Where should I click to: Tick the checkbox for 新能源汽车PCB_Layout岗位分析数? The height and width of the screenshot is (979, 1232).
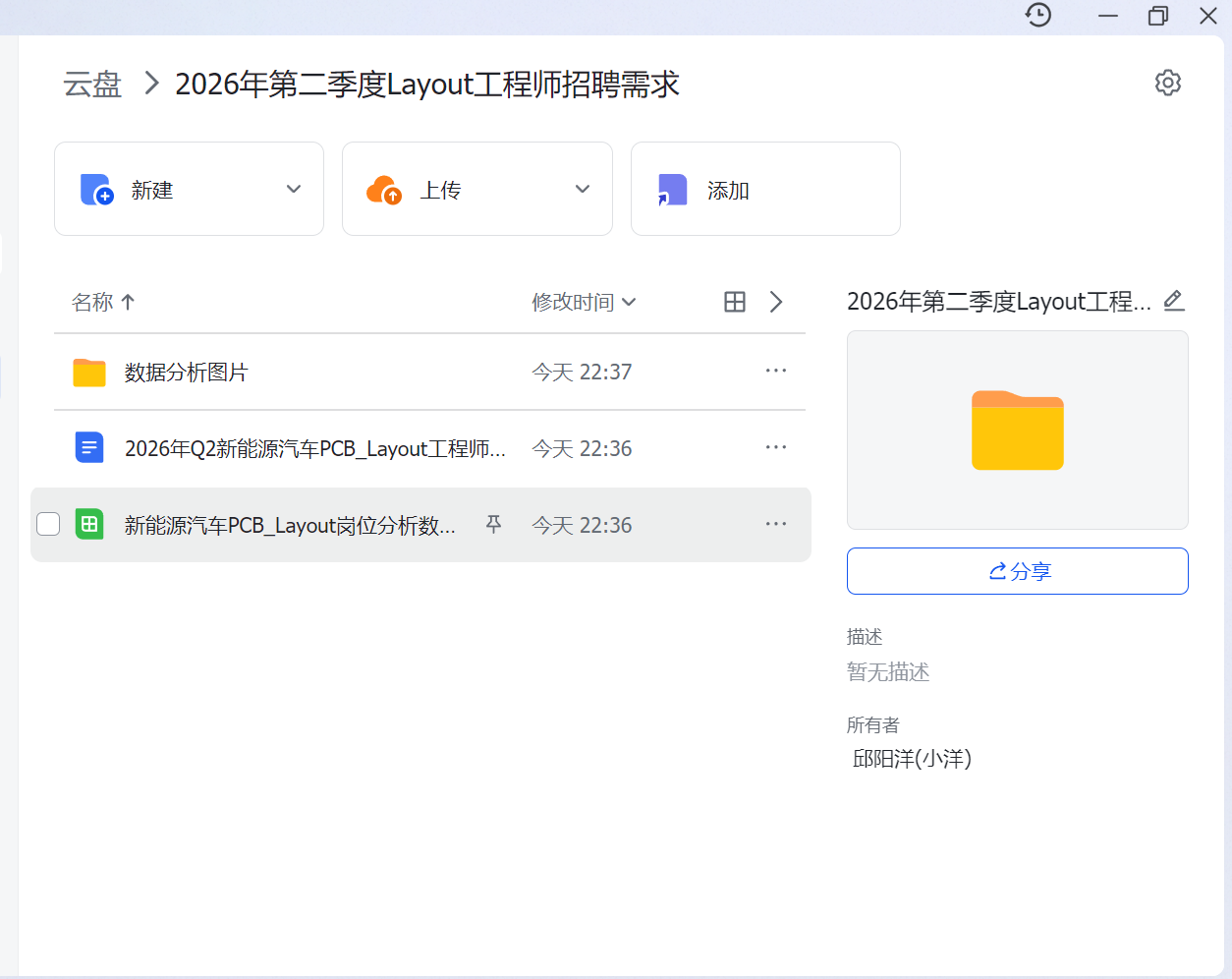tap(48, 524)
